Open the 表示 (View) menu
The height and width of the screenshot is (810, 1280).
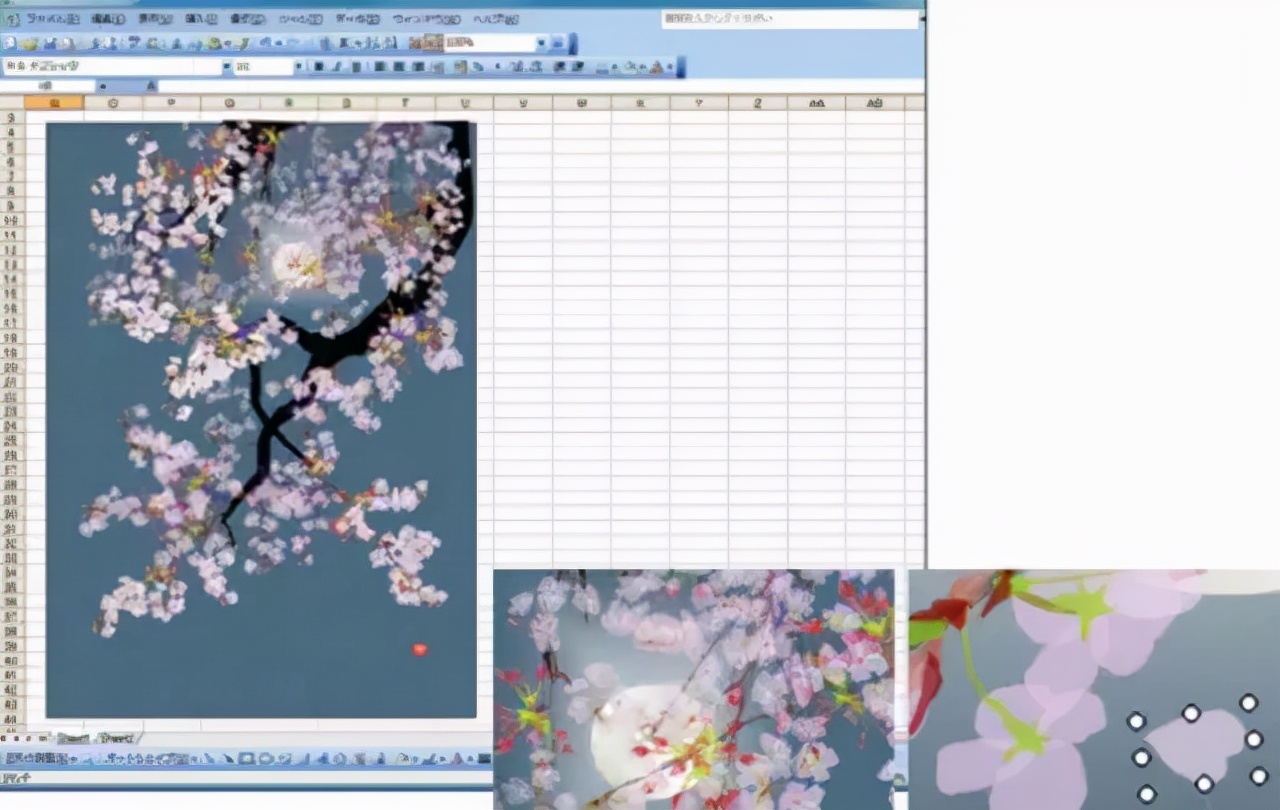(154, 19)
